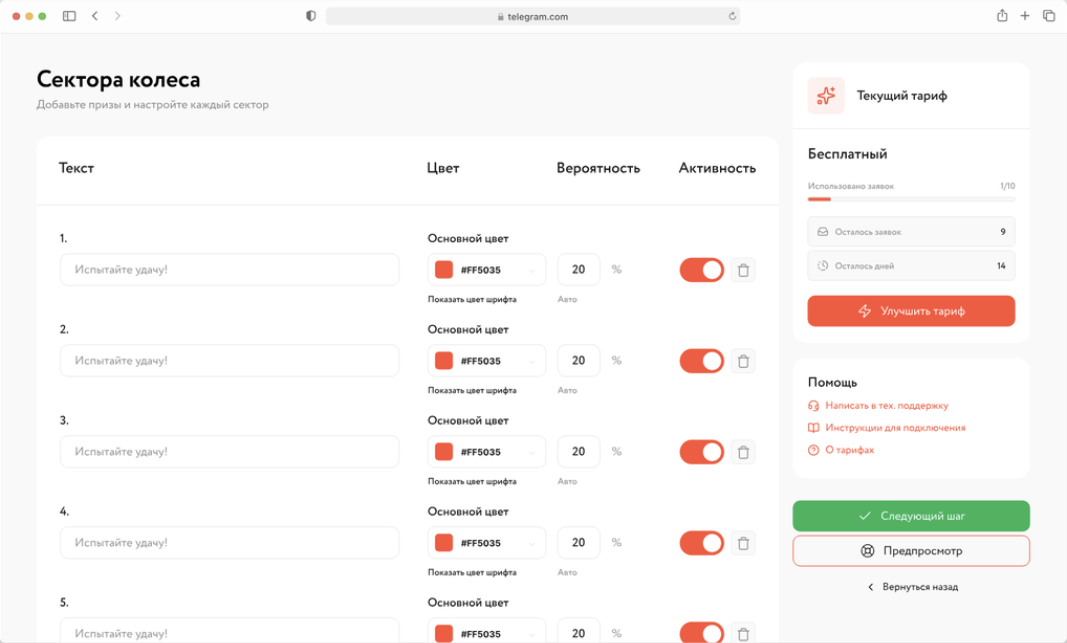The width and height of the screenshot is (1067, 643).
Task: Click the headset icon next to support link
Action: point(813,406)
